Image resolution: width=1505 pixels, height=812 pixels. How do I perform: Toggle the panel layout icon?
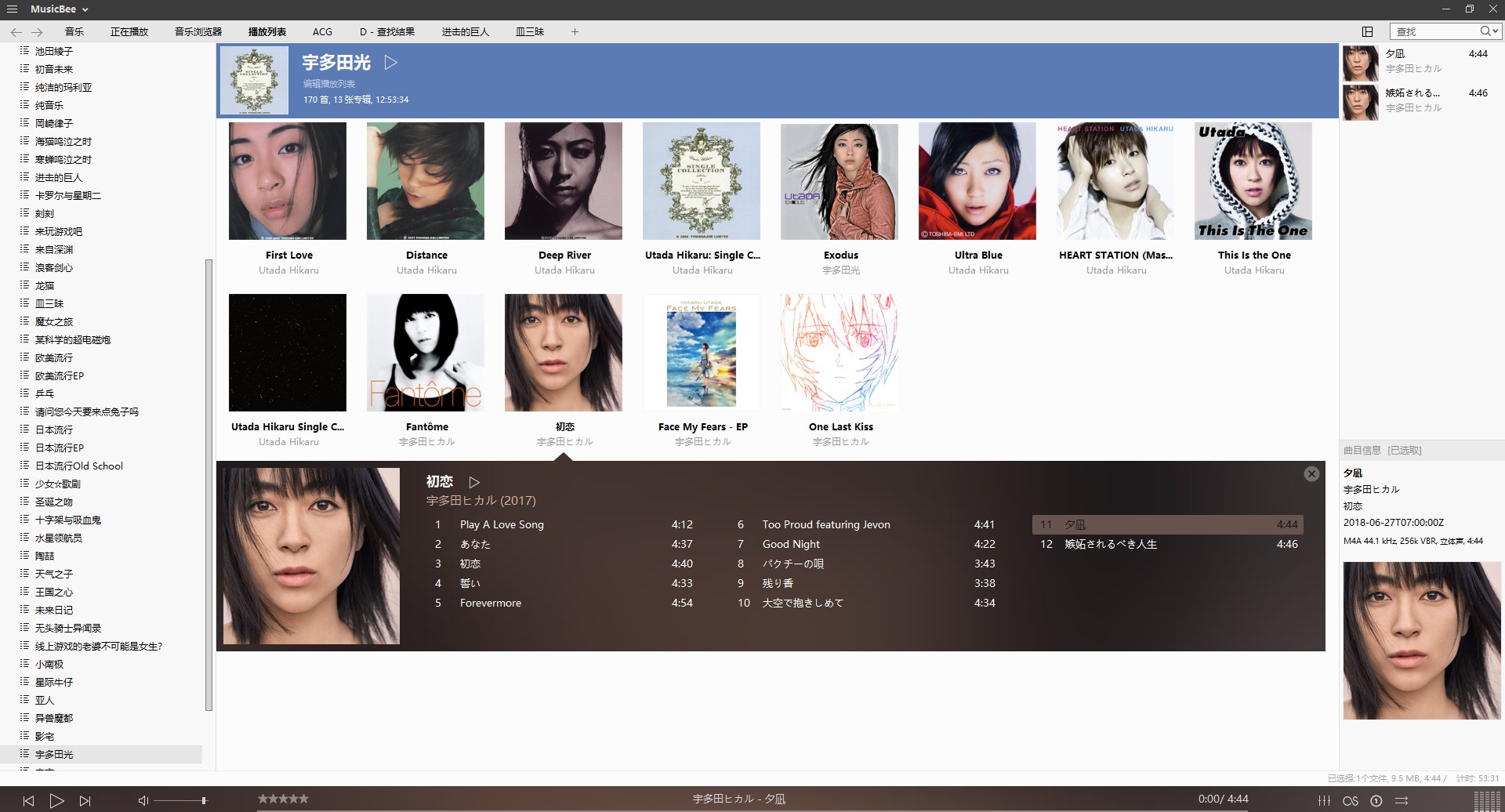coord(1367,31)
